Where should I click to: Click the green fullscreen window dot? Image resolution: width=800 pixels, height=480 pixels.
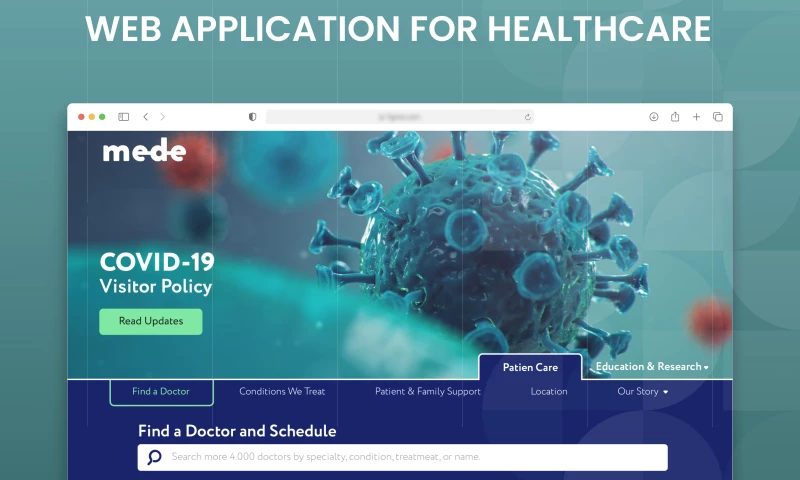tap(102, 117)
